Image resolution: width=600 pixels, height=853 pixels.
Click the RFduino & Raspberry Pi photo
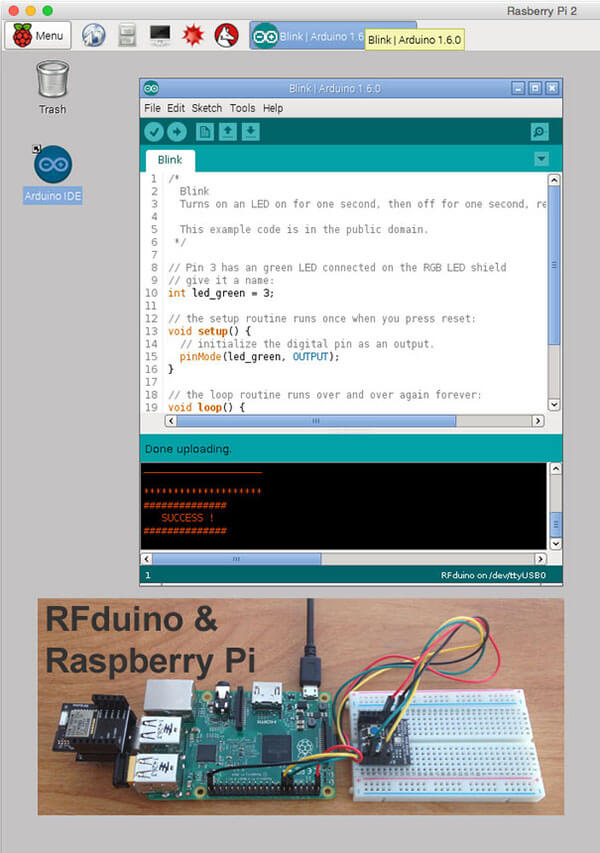pyautogui.click(x=301, y=707)
